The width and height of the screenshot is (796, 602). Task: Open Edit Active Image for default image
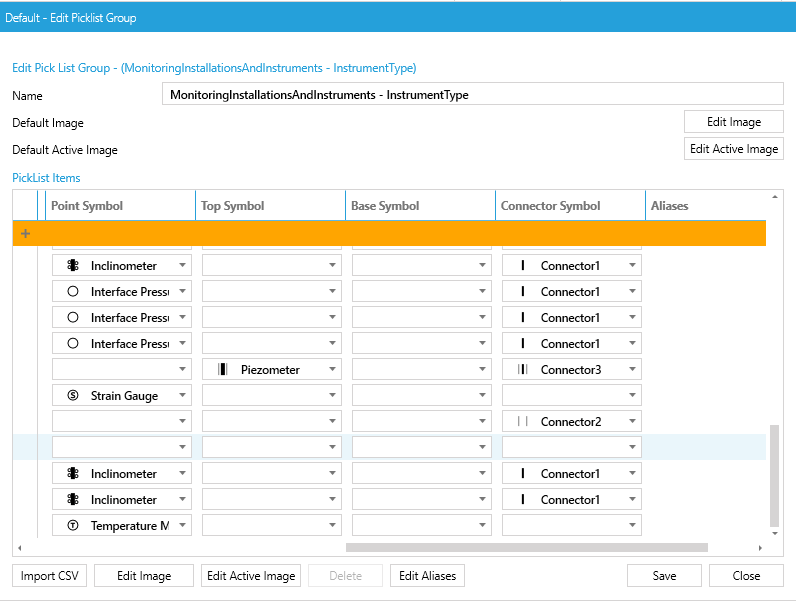pyautogui.click(x=734, y=149)
